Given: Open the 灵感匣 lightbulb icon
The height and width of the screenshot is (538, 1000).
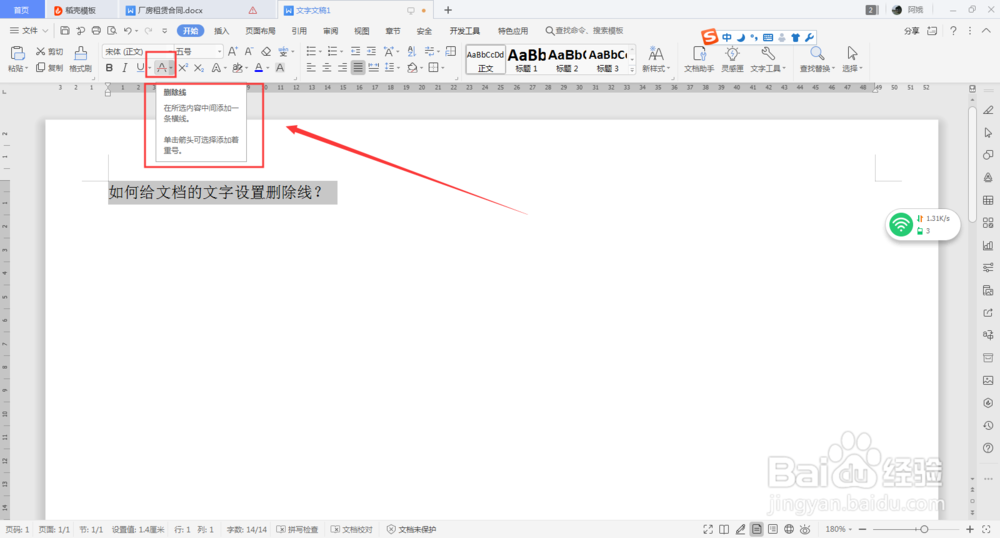Looking at the screenshot, I should [732, 59].
